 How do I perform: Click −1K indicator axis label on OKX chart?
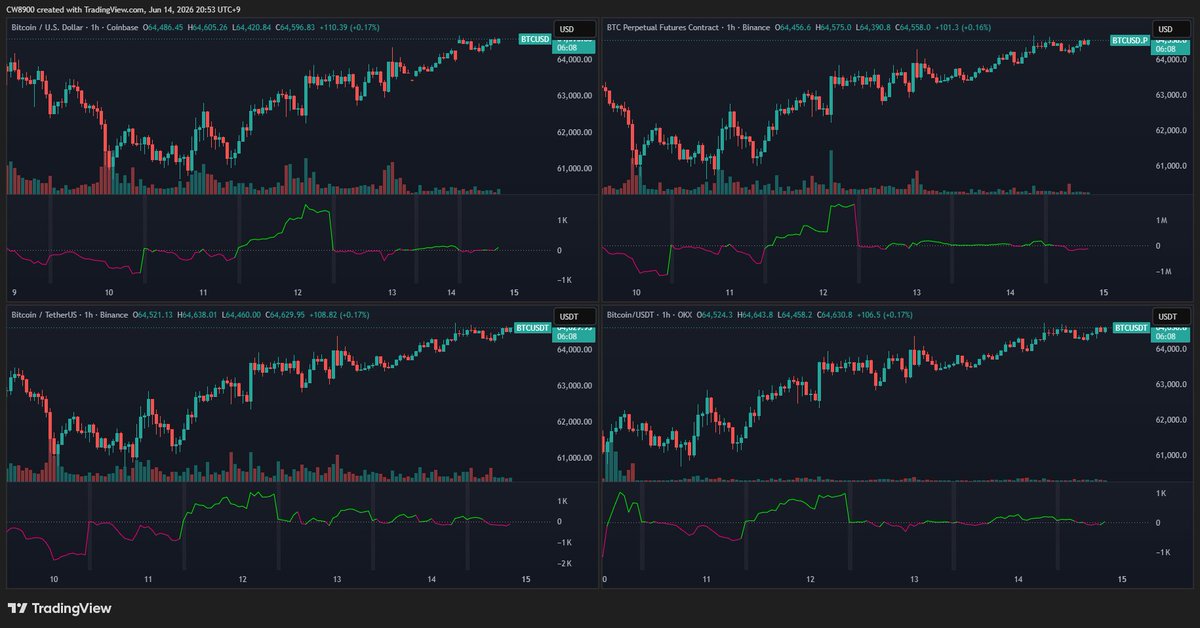(1162, 552)
